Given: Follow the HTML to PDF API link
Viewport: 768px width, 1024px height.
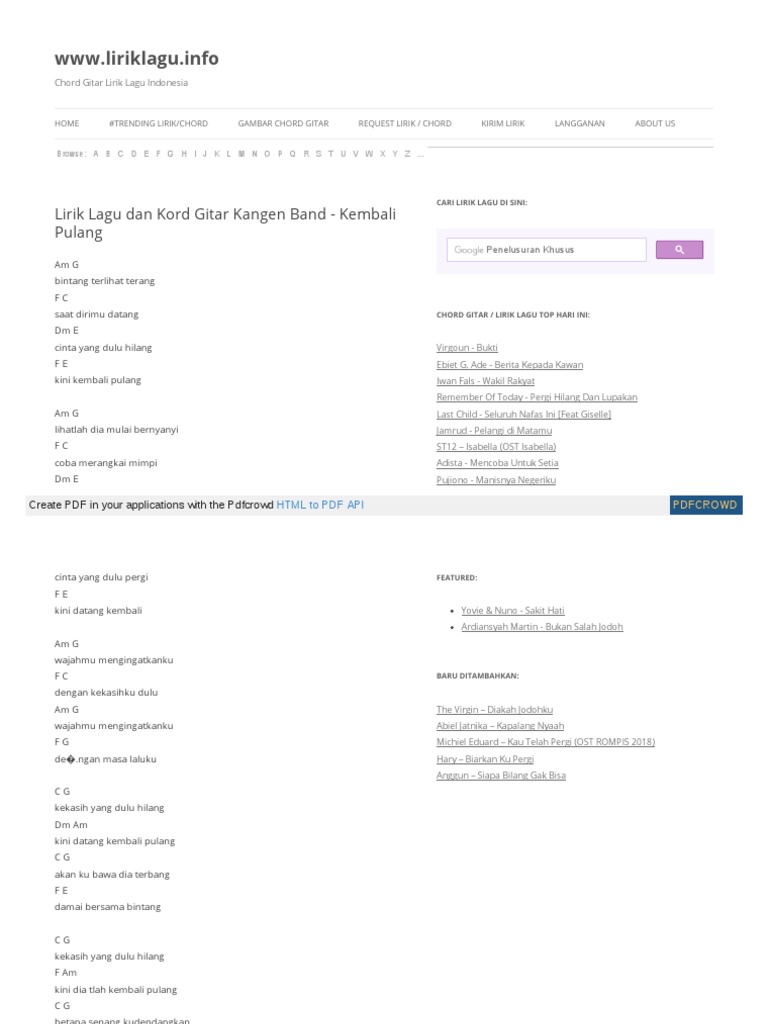Looking at the screenshot, I should pyautogui.click(x=320, y=505).
